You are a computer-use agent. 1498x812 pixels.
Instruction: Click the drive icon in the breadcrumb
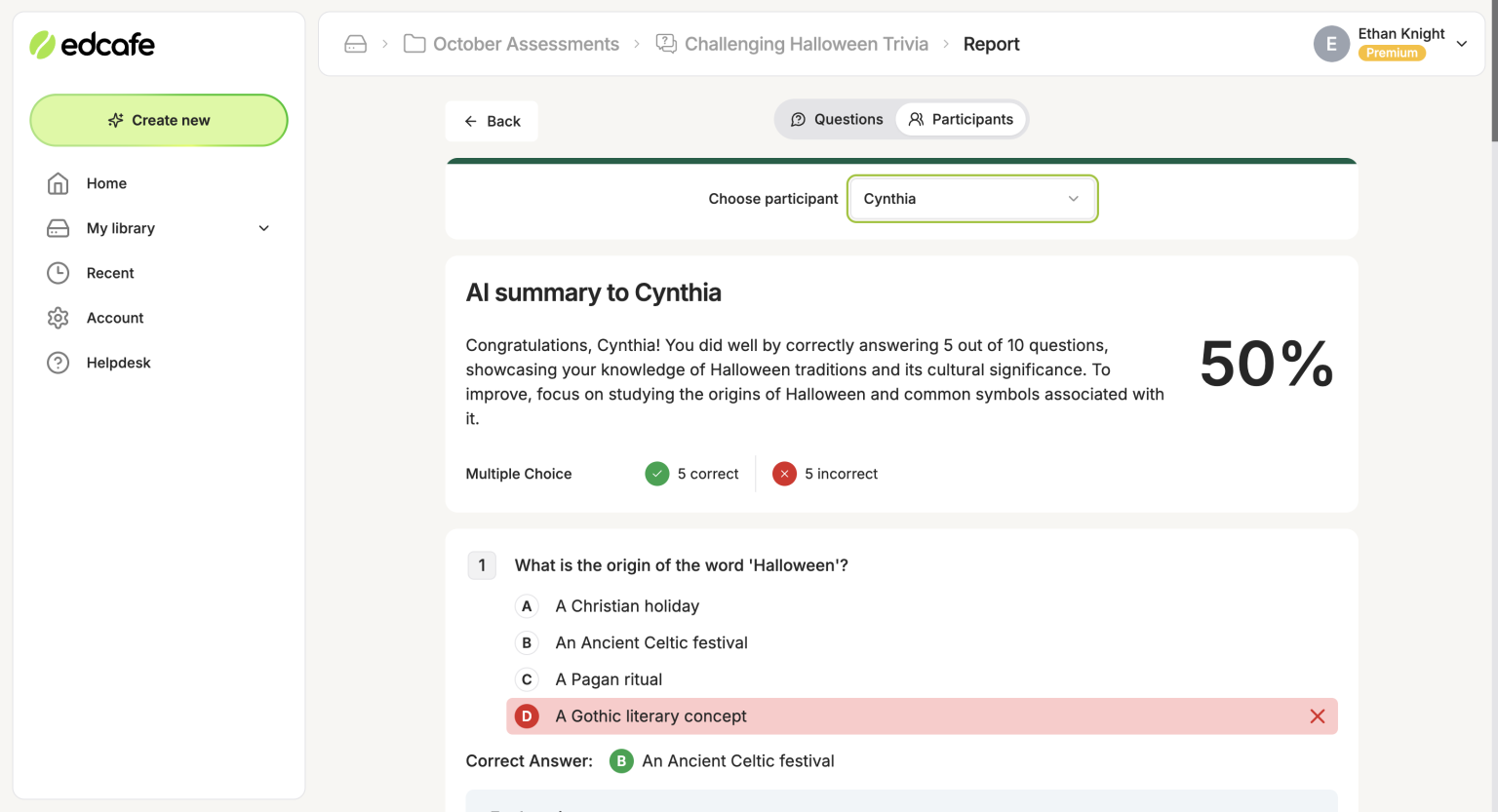point(355,43)
